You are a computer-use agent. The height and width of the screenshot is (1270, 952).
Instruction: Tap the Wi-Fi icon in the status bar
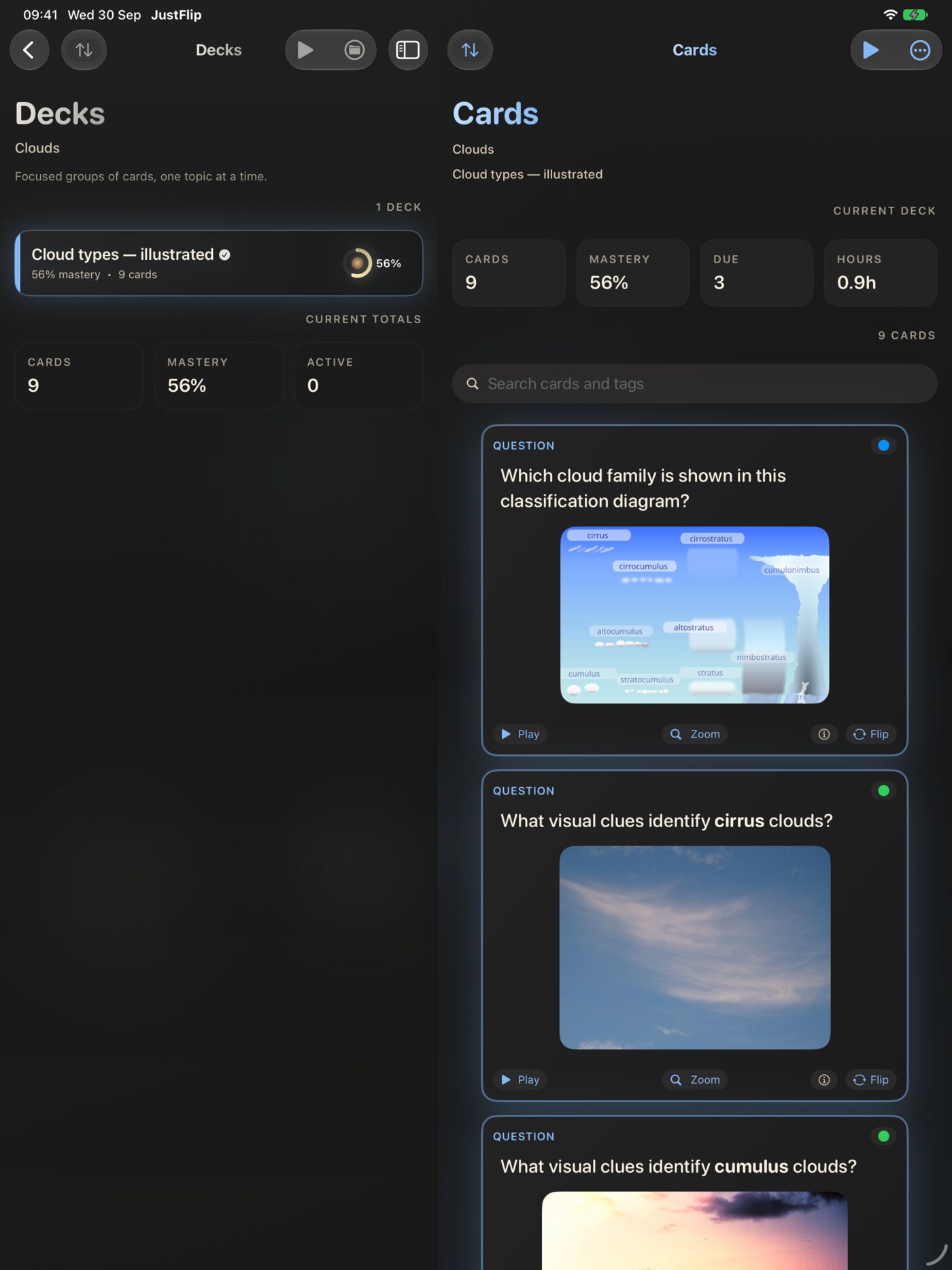(890, 14)
